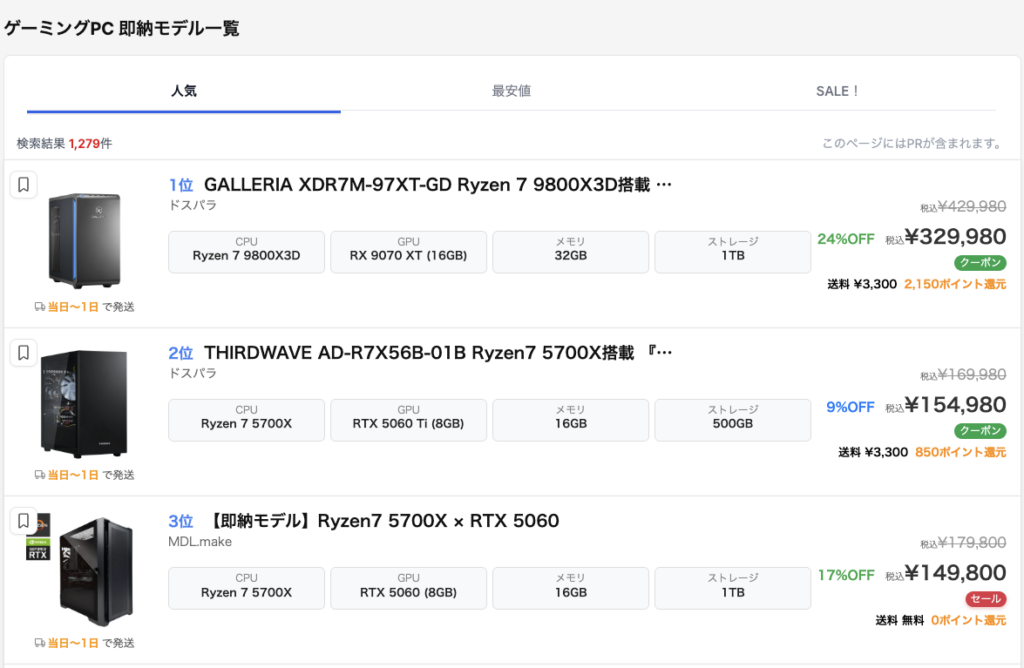Click the 500GB ストレージ spec box
The height and width of the screenshot is (668, 1024).
pos(732,419)
